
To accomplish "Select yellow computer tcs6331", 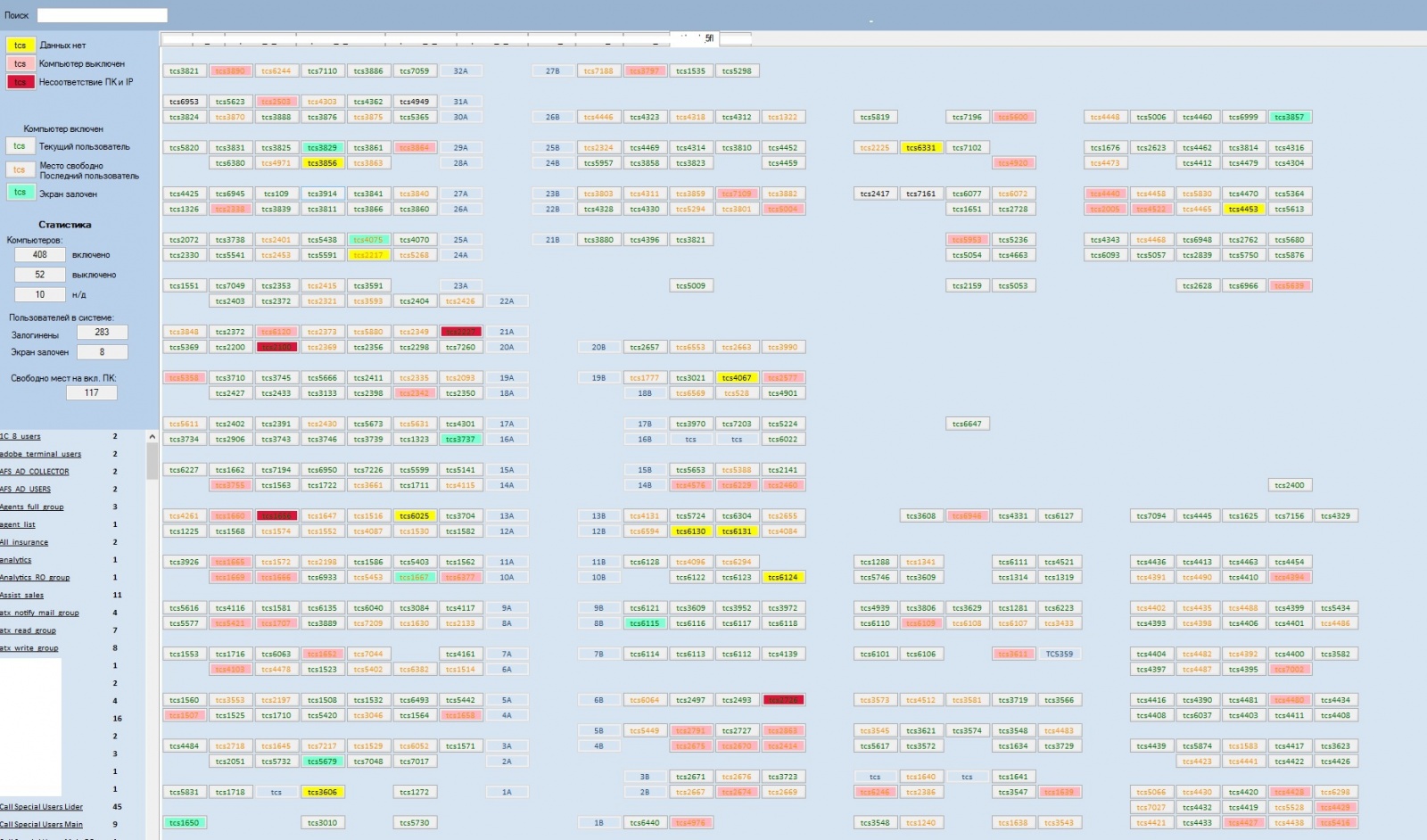I will point(920,148).
